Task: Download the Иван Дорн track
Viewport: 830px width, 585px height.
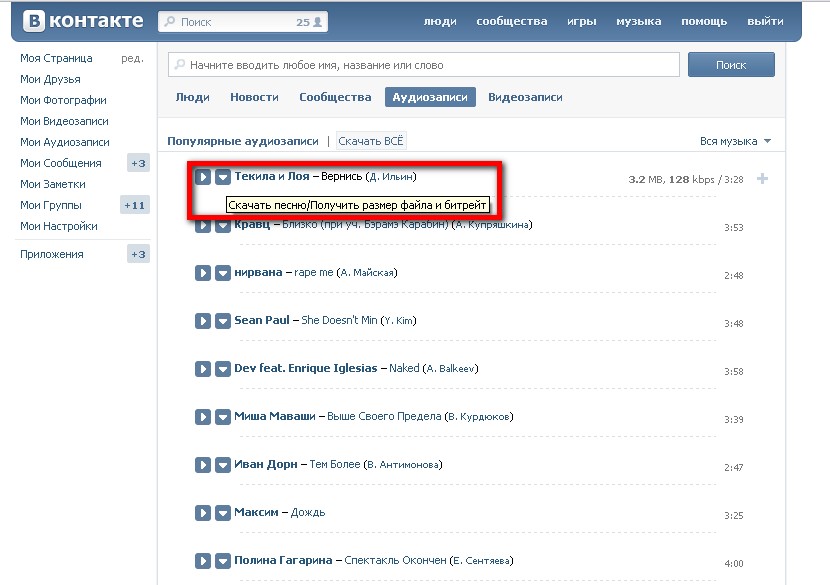Action: coord(223,465)
